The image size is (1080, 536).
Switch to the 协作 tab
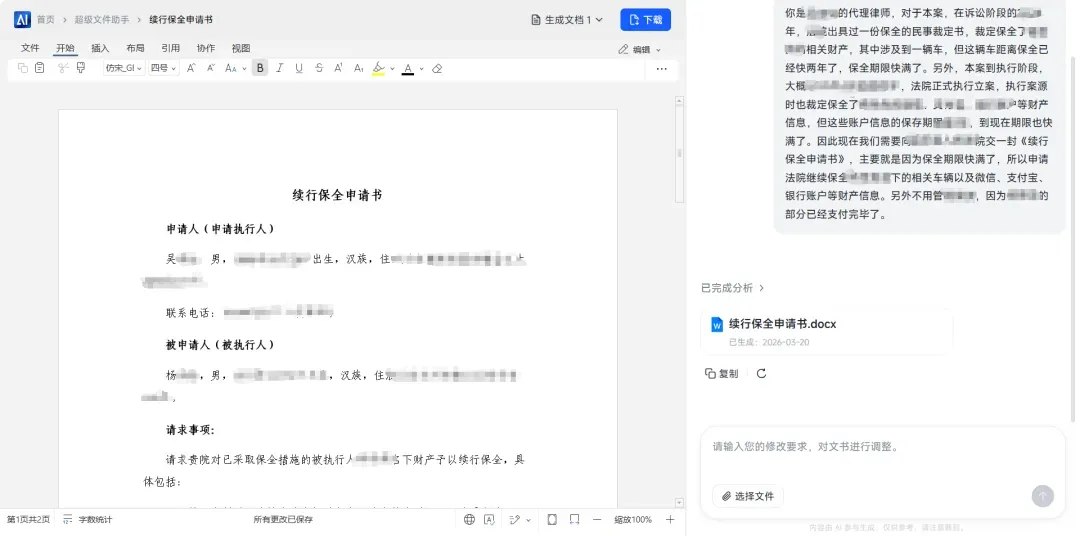tap(206, 48)
